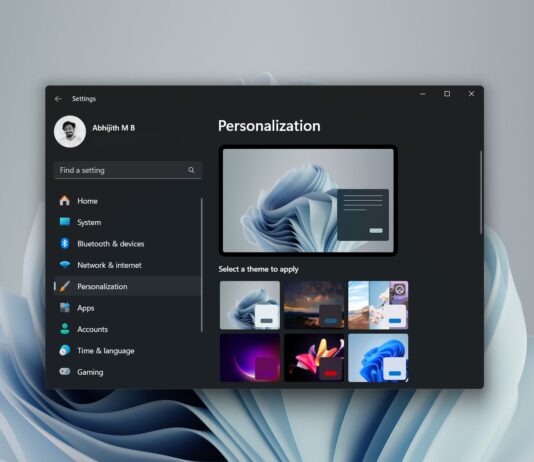The height and width of the screenshot is (462, 534).
Task: Click the Home house icon in sidebar
Action: tap(64, 201)
